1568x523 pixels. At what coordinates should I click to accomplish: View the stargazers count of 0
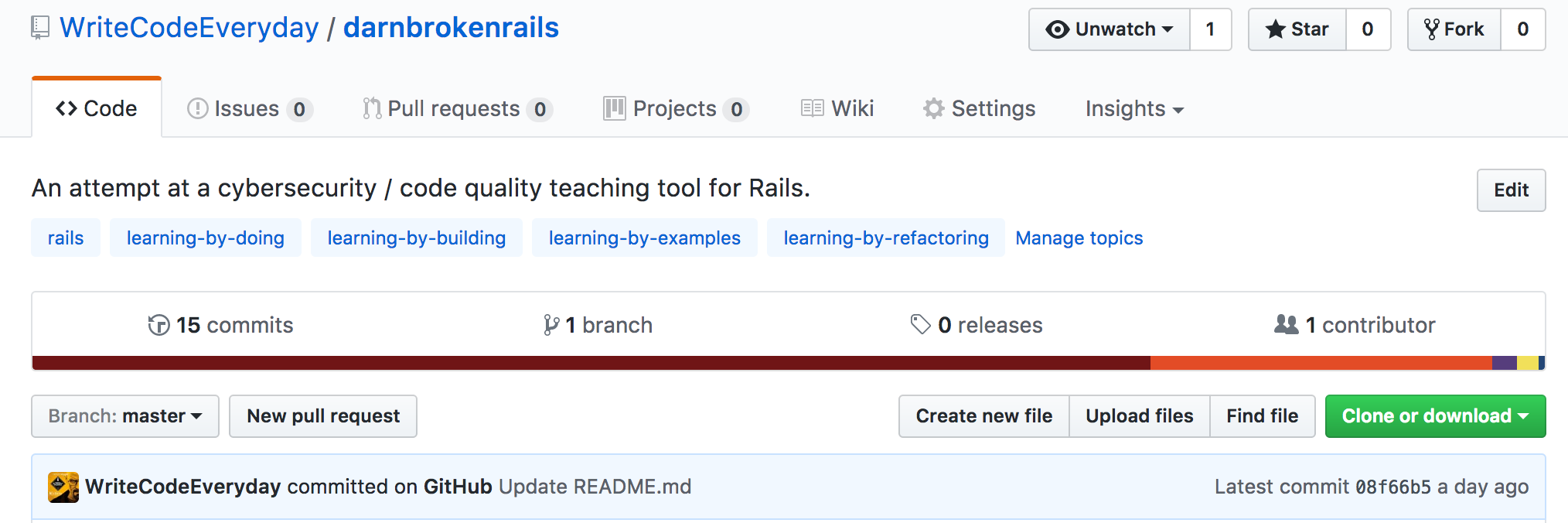click(x=1369, y=29)
